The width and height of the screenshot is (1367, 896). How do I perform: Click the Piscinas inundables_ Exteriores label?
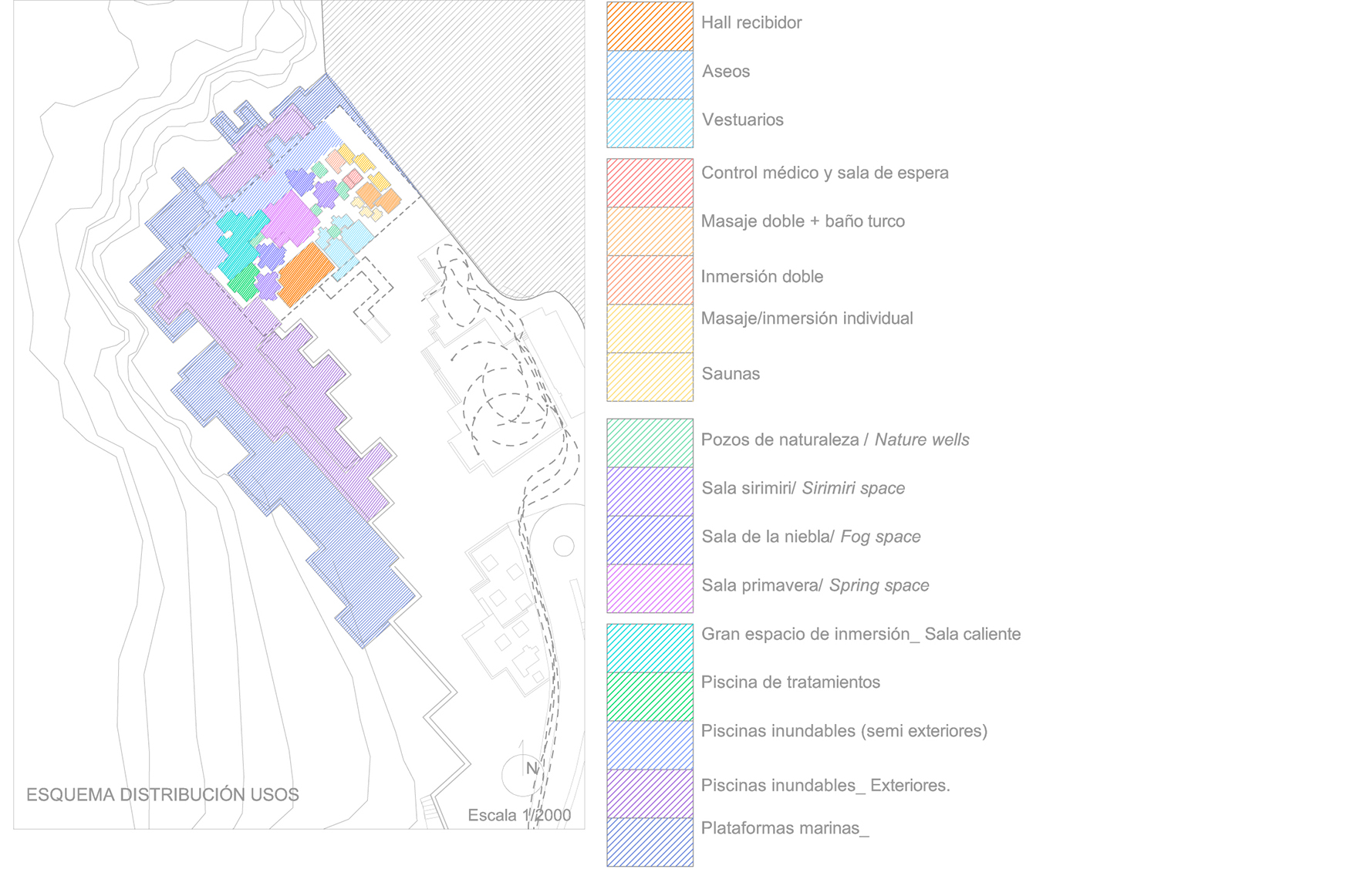825,786
